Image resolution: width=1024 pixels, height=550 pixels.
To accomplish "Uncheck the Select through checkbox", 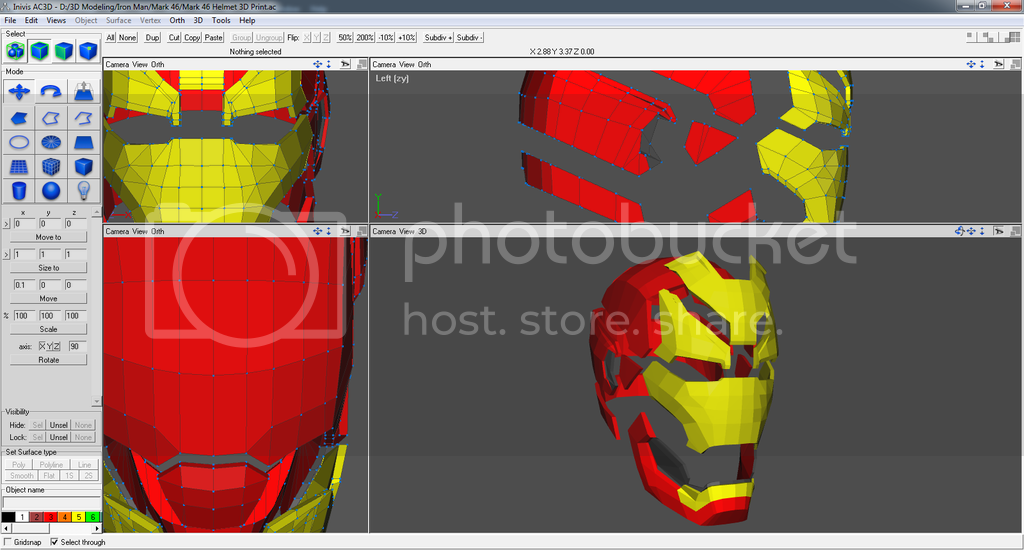I will click(54, 542).
